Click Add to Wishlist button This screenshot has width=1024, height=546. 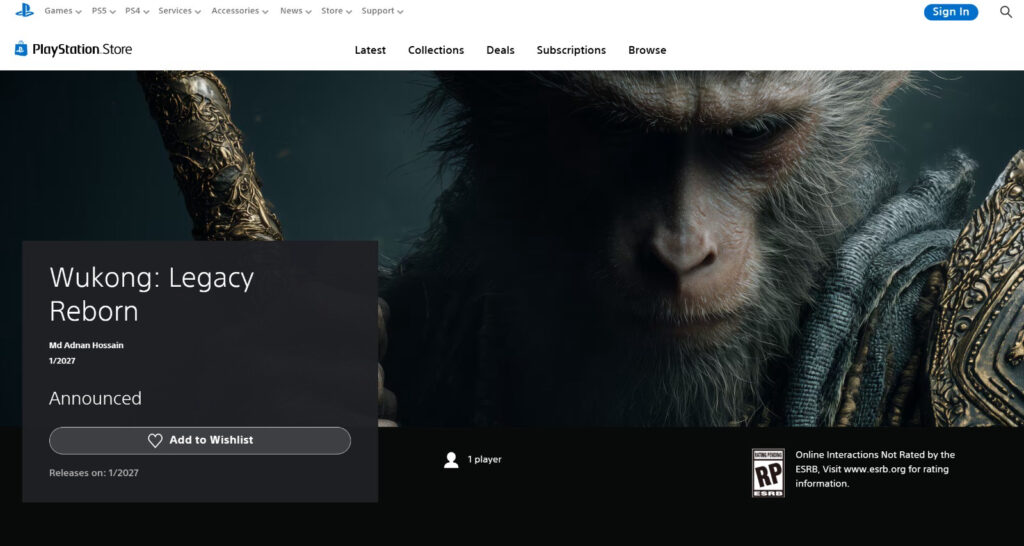(x=200, y=441)
